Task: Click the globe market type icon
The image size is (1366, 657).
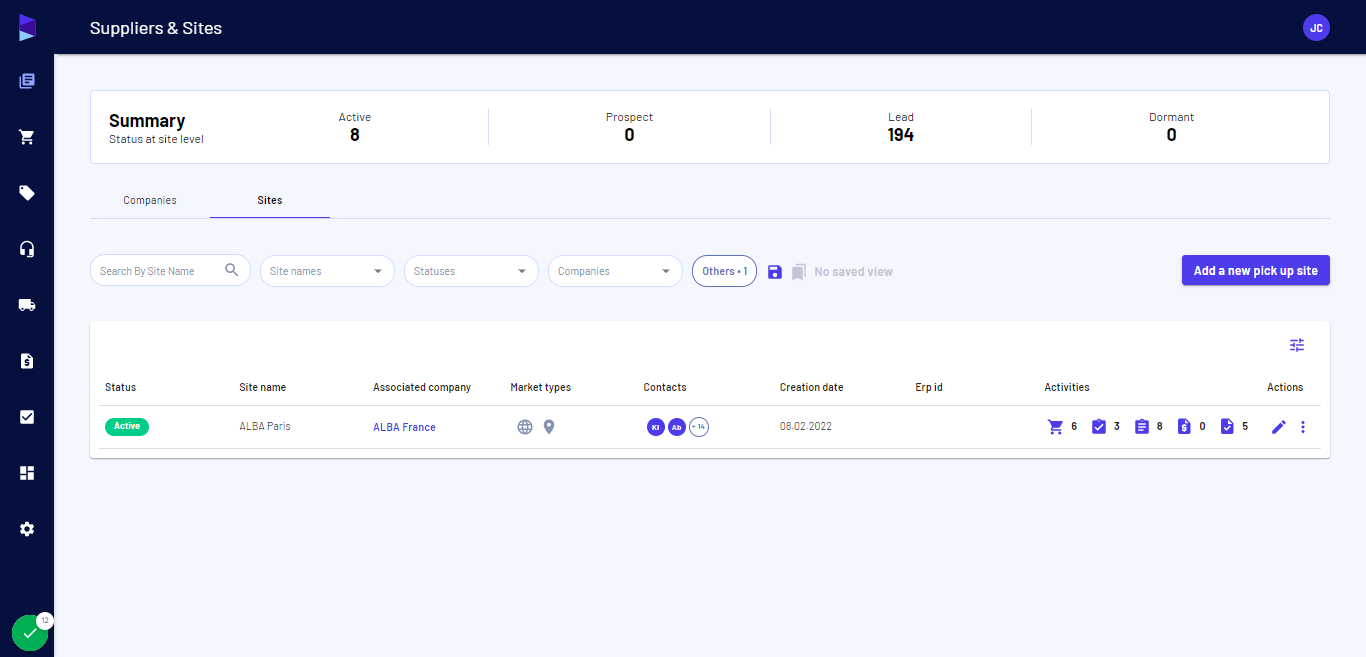Action: [x=525, y=427]
